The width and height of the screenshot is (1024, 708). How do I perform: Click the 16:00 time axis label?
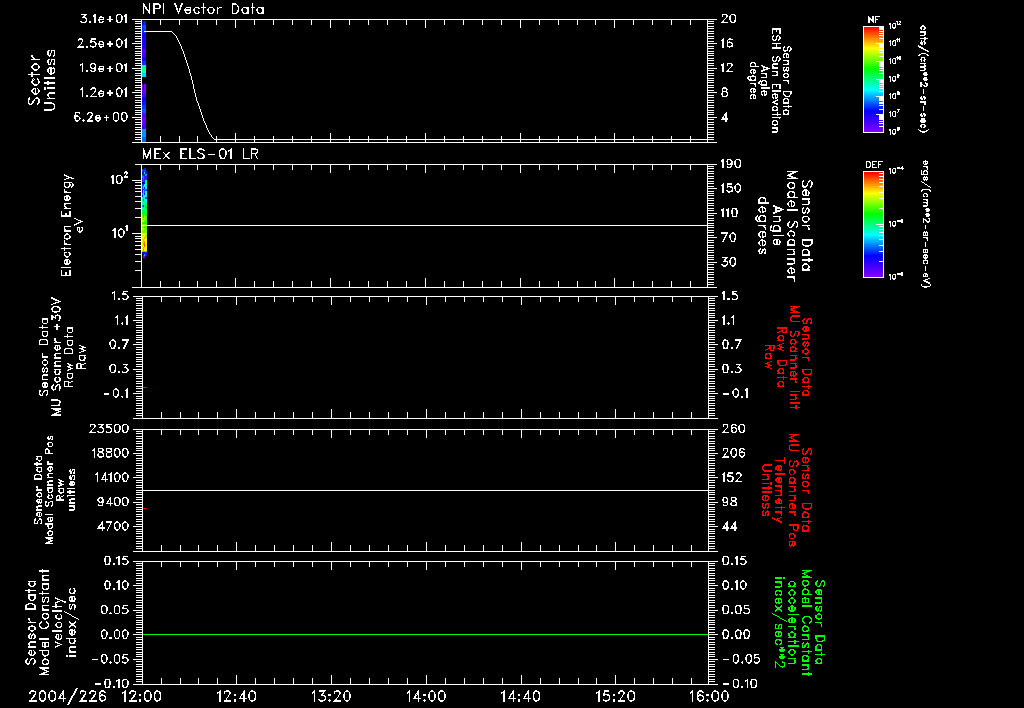pyautogui.click(x=709, y=696)
